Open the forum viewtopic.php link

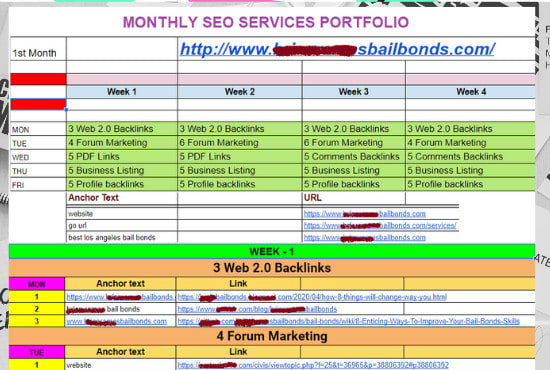click(x=313, y=365)
